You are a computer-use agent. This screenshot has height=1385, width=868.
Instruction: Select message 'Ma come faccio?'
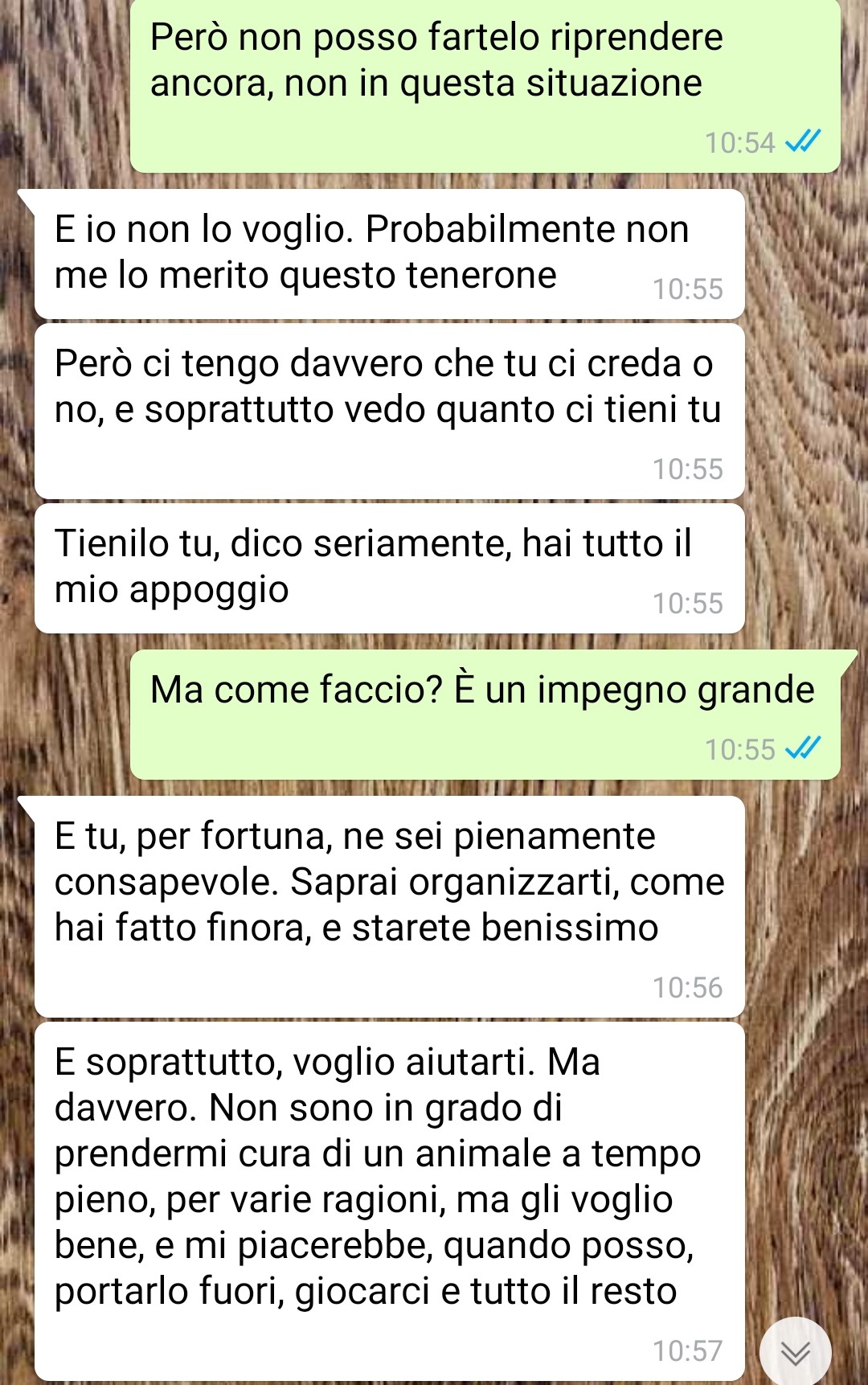tap(485, 715)
